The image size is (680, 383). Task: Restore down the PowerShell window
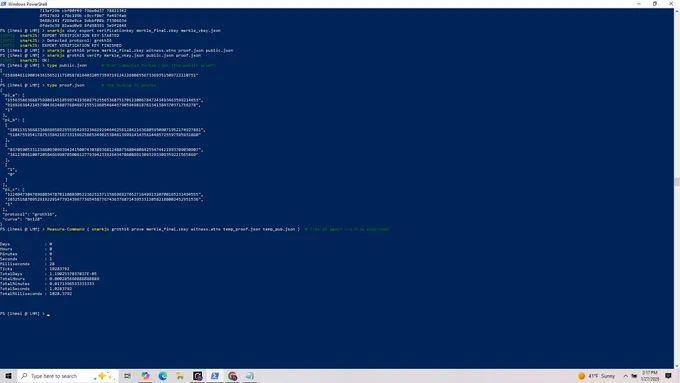coord(655,4)
